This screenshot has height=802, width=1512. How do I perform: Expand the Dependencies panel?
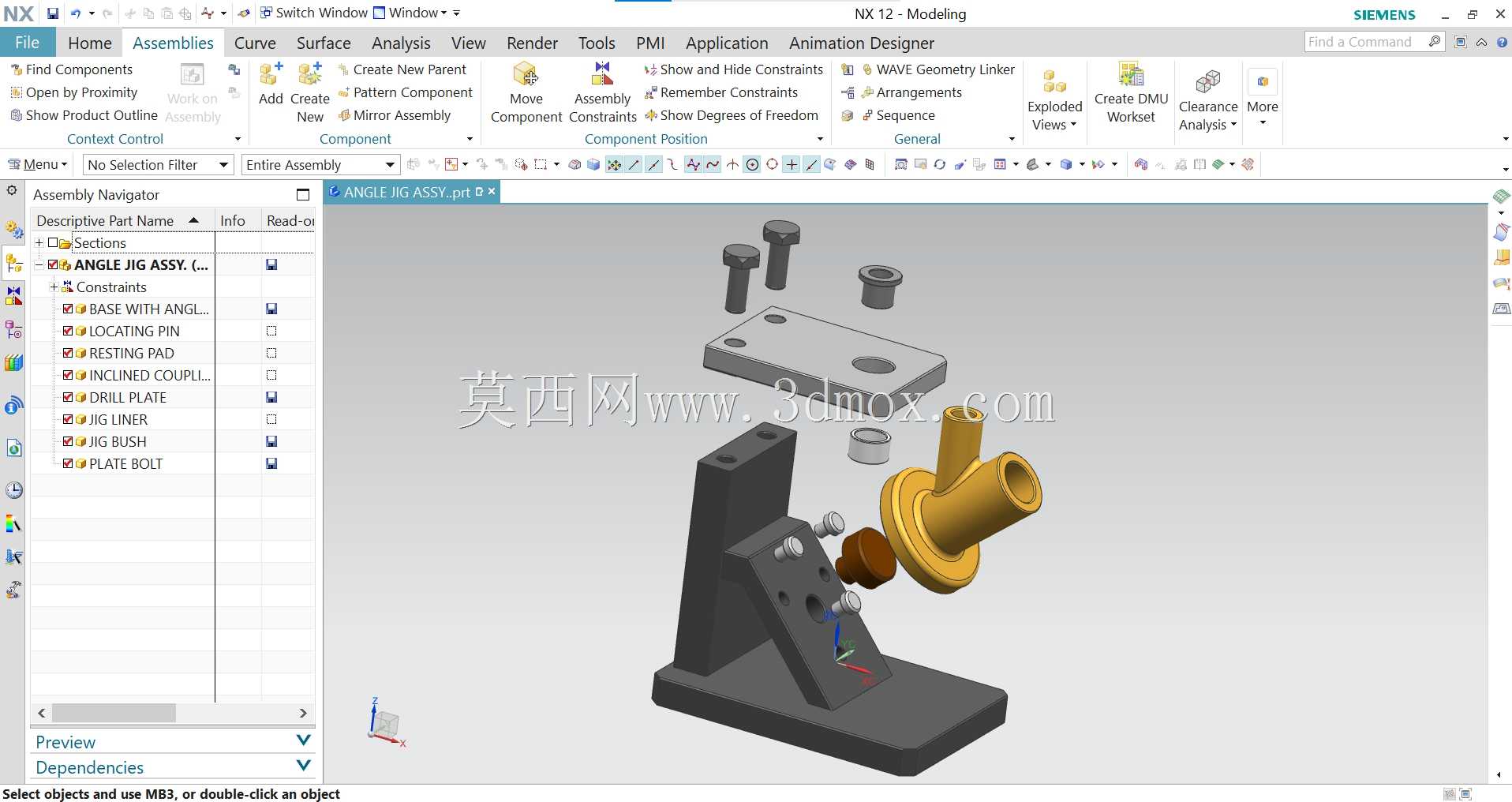coord(303,766)
